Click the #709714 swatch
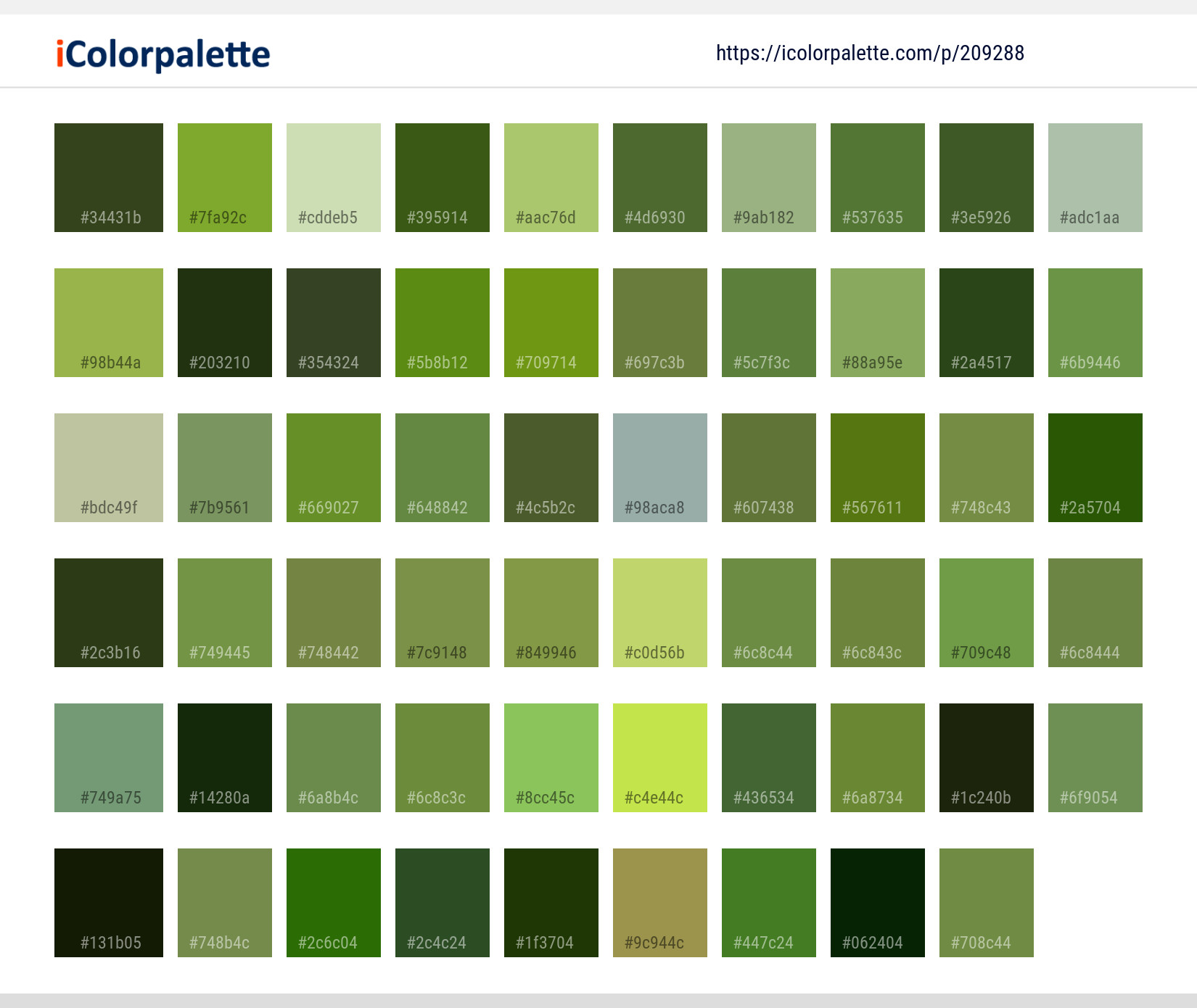 [x=551, y=323]
